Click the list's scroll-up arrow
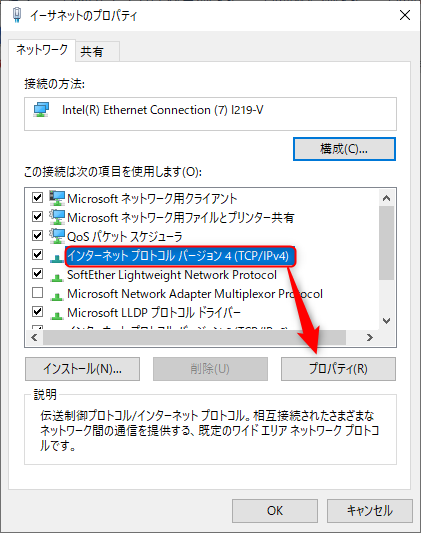This screenshot has height=533, width=421. coord(386,198)
